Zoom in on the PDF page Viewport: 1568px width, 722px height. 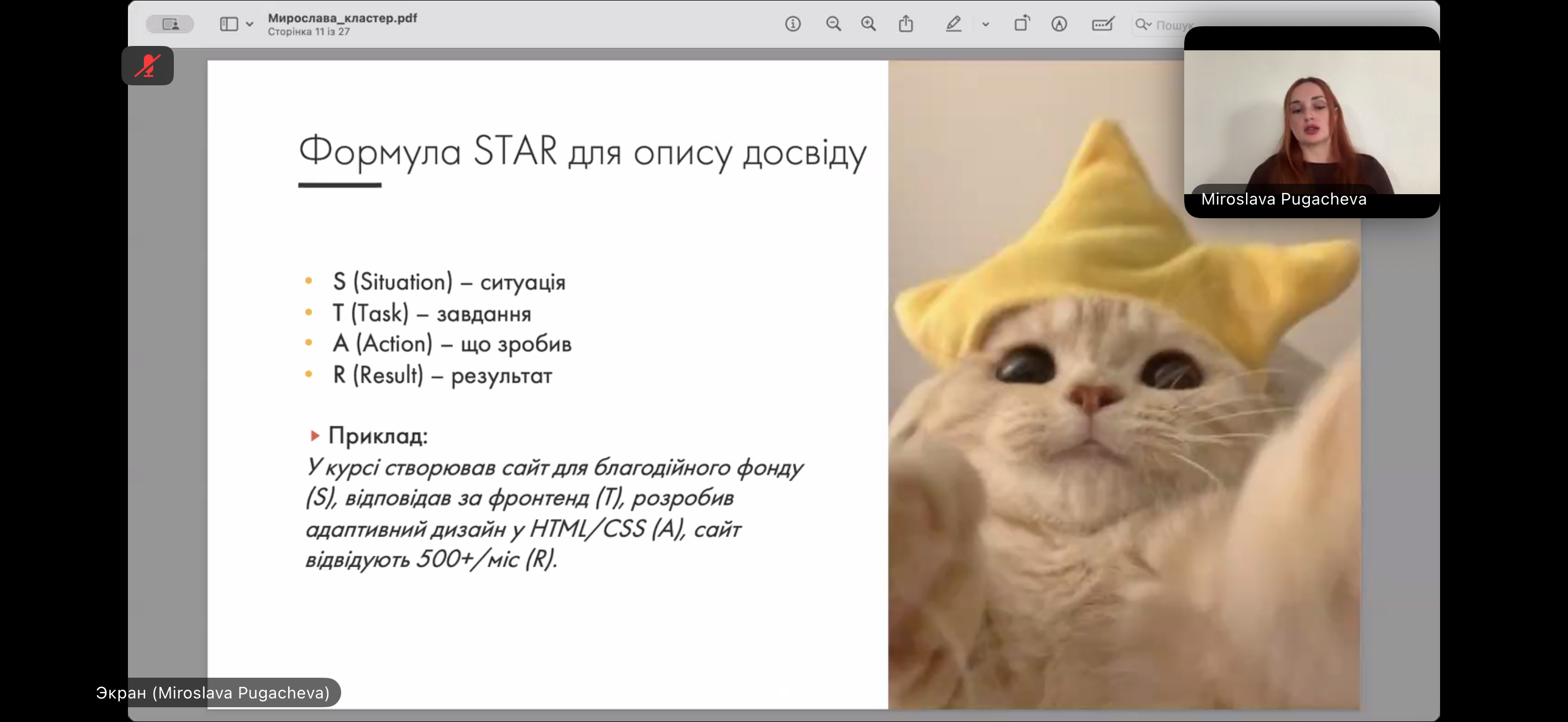tap(869, 24)
